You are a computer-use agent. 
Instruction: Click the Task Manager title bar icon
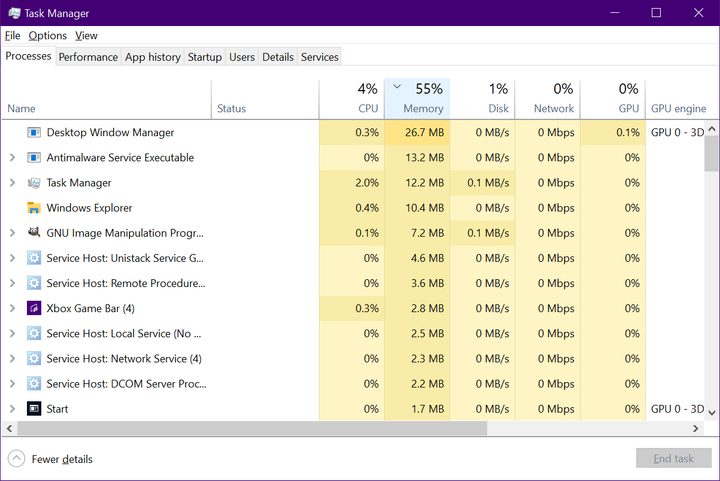(14, 13)
